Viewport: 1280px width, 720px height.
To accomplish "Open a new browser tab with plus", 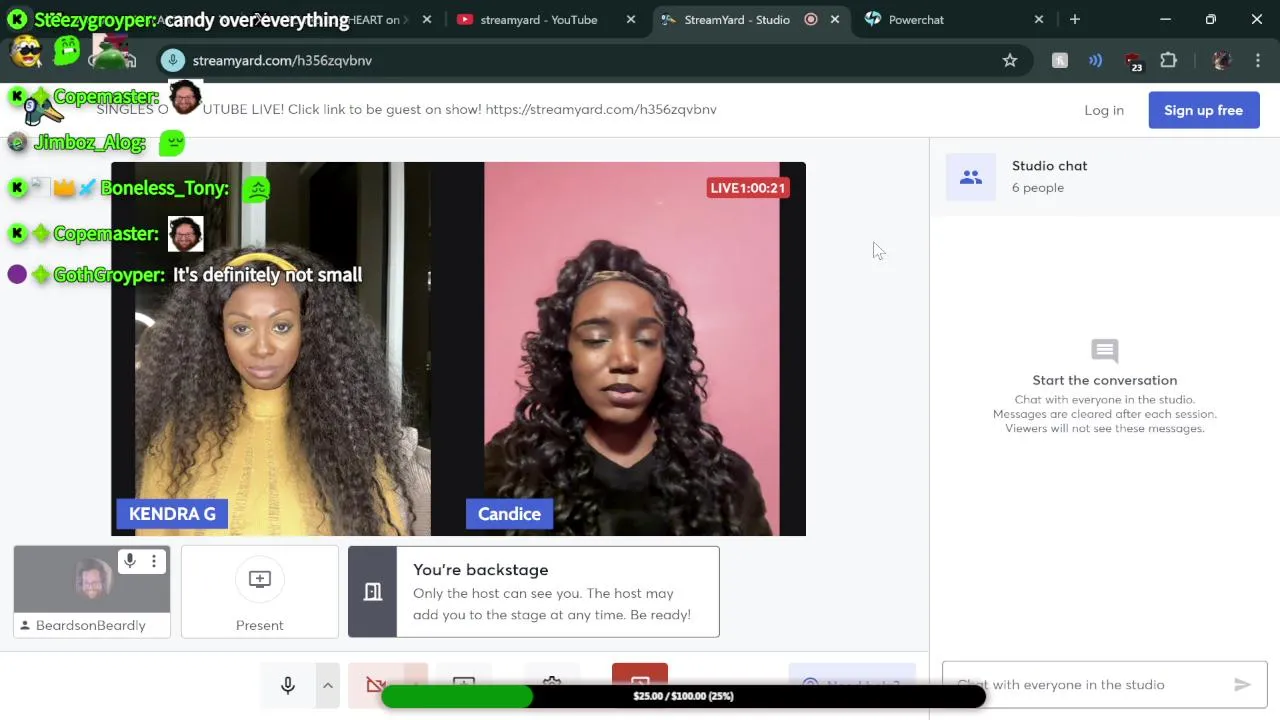I will pyautogui.click(x=1075, y=19).
